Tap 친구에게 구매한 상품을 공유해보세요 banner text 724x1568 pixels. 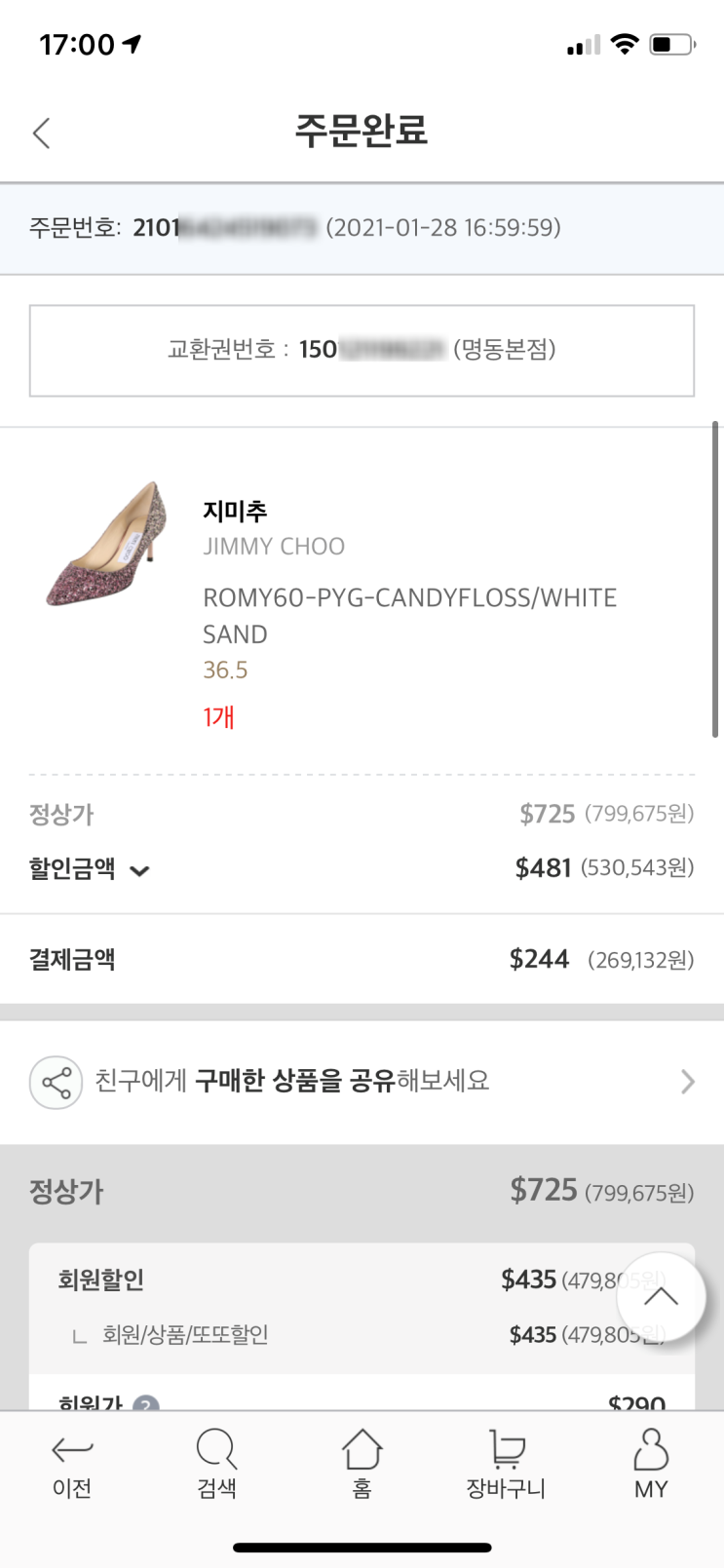(292, 1081)
